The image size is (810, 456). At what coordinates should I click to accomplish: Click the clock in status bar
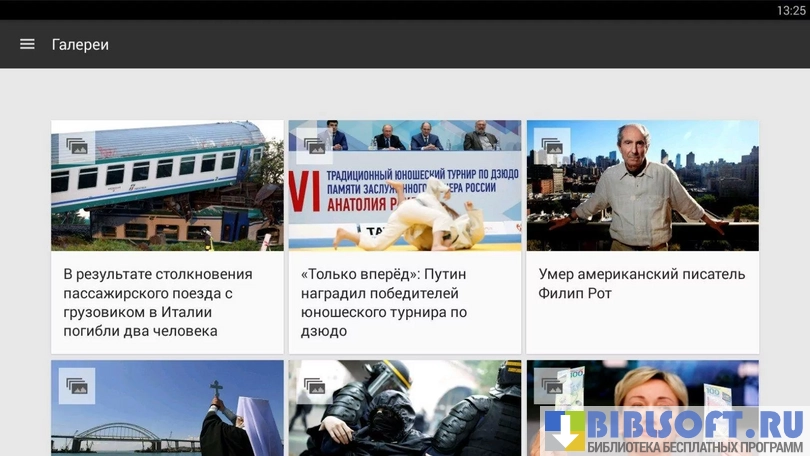(790, 10)
